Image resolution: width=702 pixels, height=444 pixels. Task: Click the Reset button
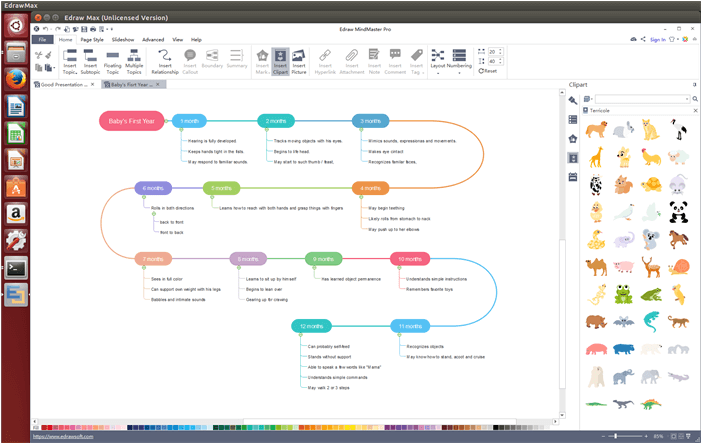pos(488,71)
